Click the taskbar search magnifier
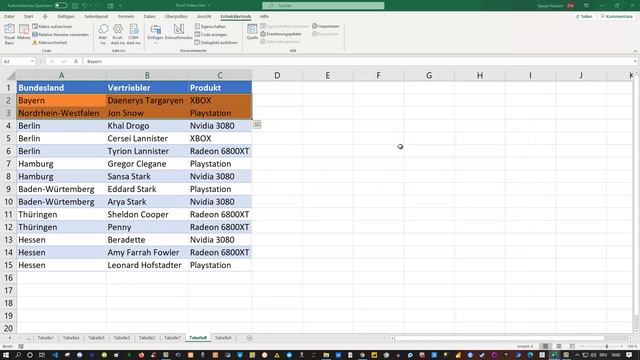The image size is (640, 360). (x=18, y=355)
